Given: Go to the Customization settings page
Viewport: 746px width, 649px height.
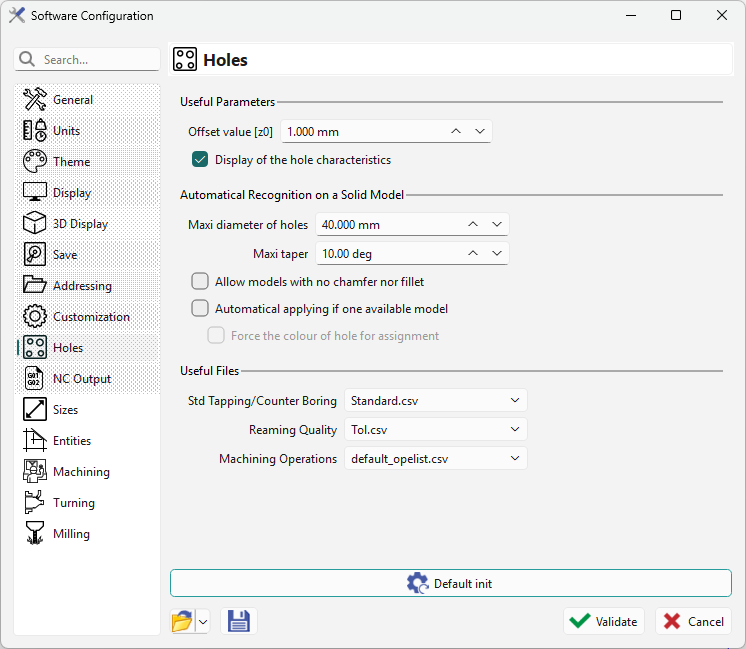Looking at the screenshot, I should click(91, 317).
